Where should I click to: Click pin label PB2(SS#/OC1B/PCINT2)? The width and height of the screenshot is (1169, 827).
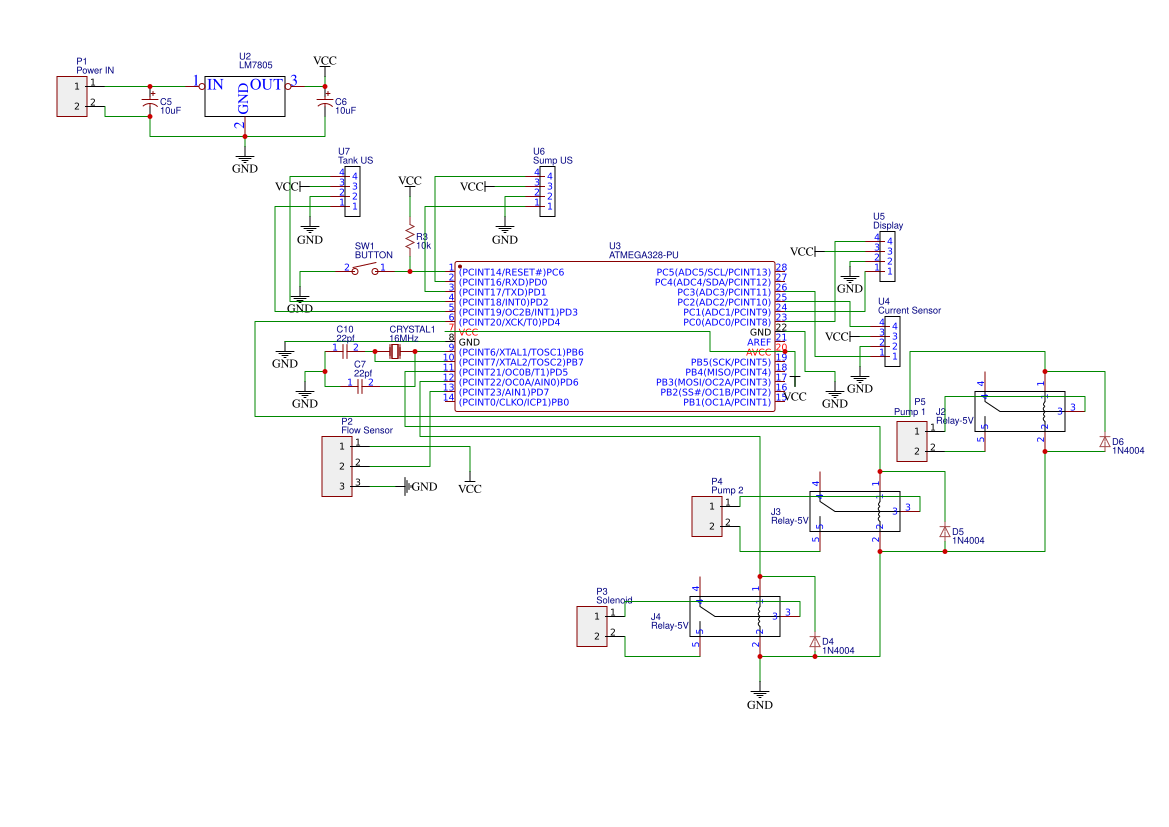[716, 392]
